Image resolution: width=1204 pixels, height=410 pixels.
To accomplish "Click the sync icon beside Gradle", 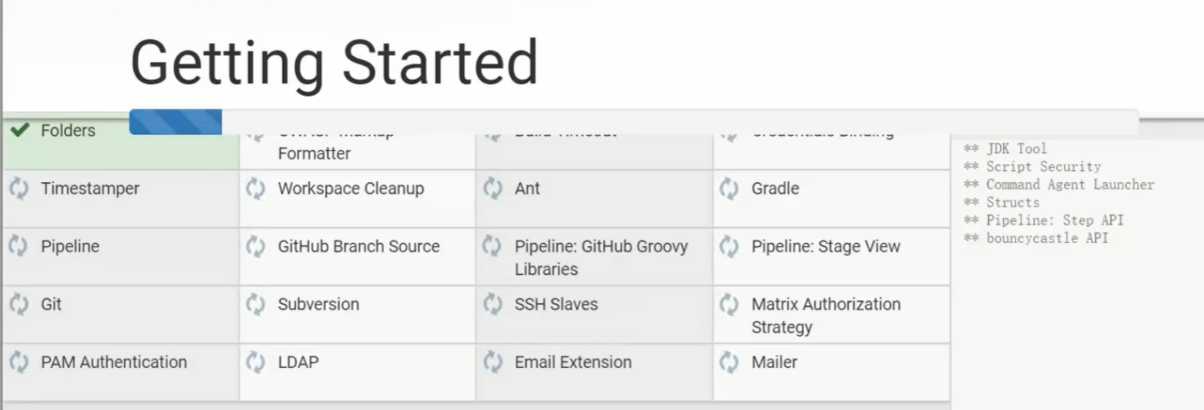I will 730,188.
